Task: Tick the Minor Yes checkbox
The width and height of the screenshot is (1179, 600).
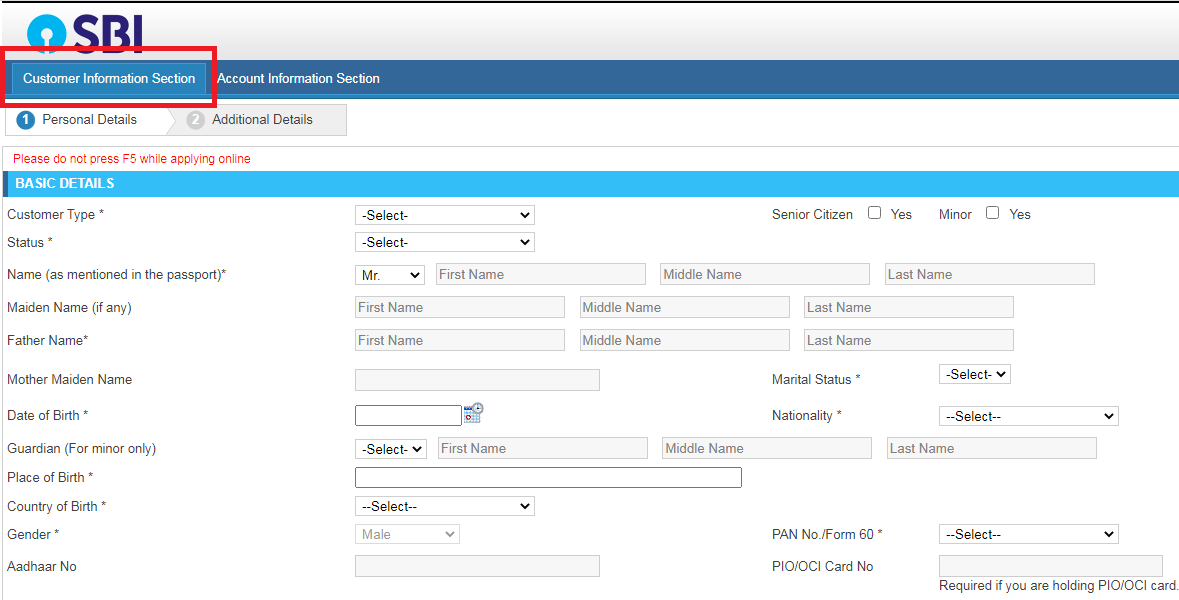Action: [x=993, y=213]
